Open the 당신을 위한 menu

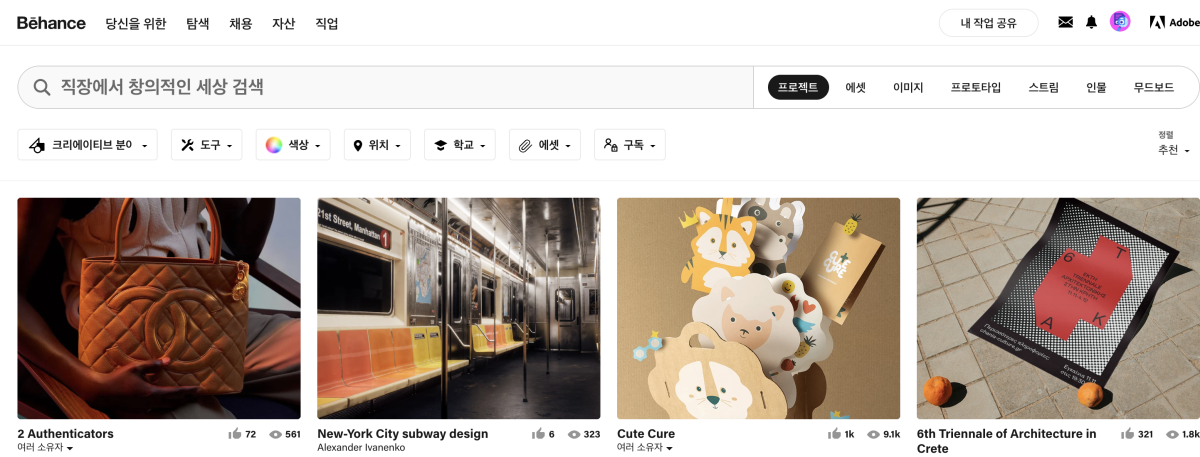click(x=136, y=23)
